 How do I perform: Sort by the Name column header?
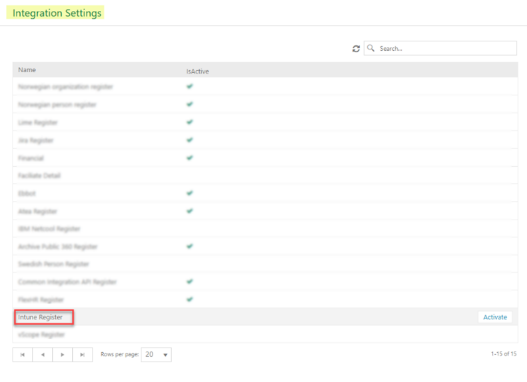[27, 70]
